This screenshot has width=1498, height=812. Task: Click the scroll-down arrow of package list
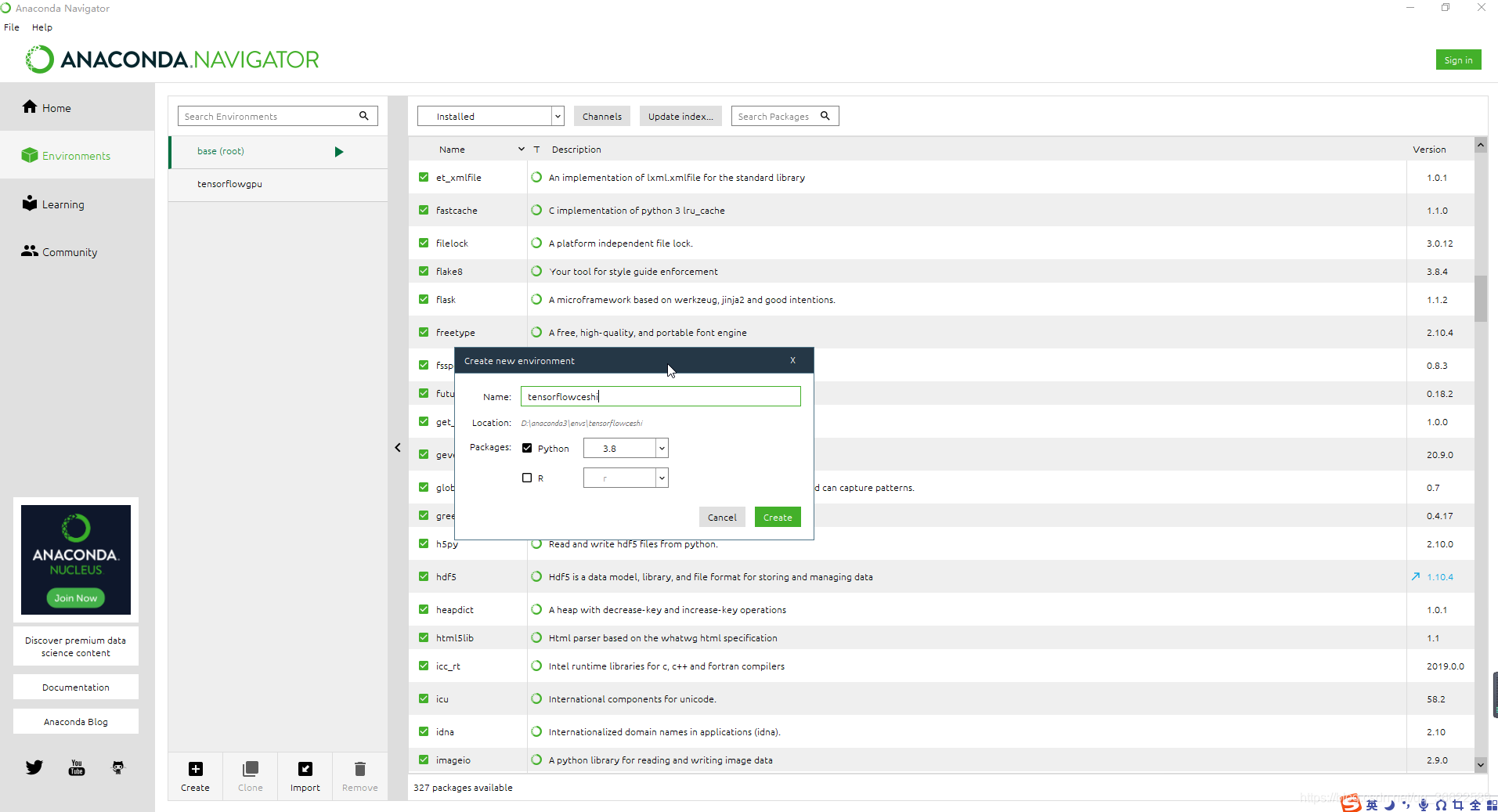(1481, 765)
